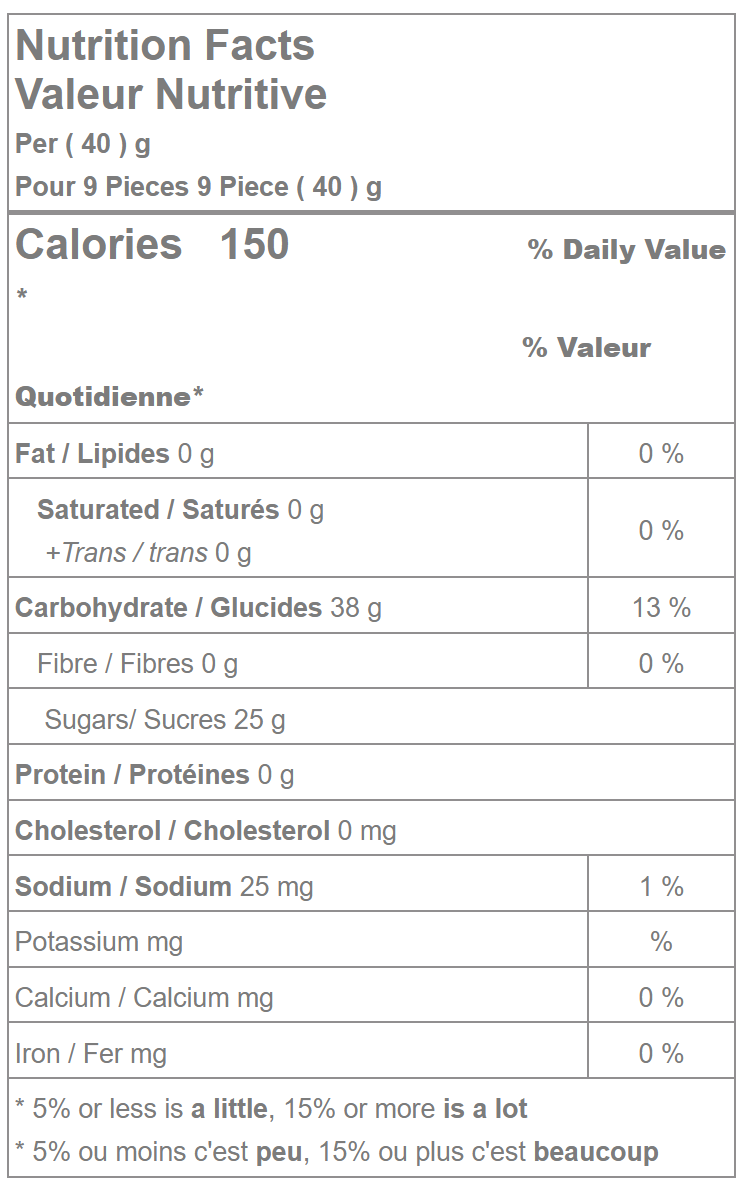This screenshot has height=1180, width=741.
Task: Select the Protein / Protéines row
Action: [x=154, y=775]
